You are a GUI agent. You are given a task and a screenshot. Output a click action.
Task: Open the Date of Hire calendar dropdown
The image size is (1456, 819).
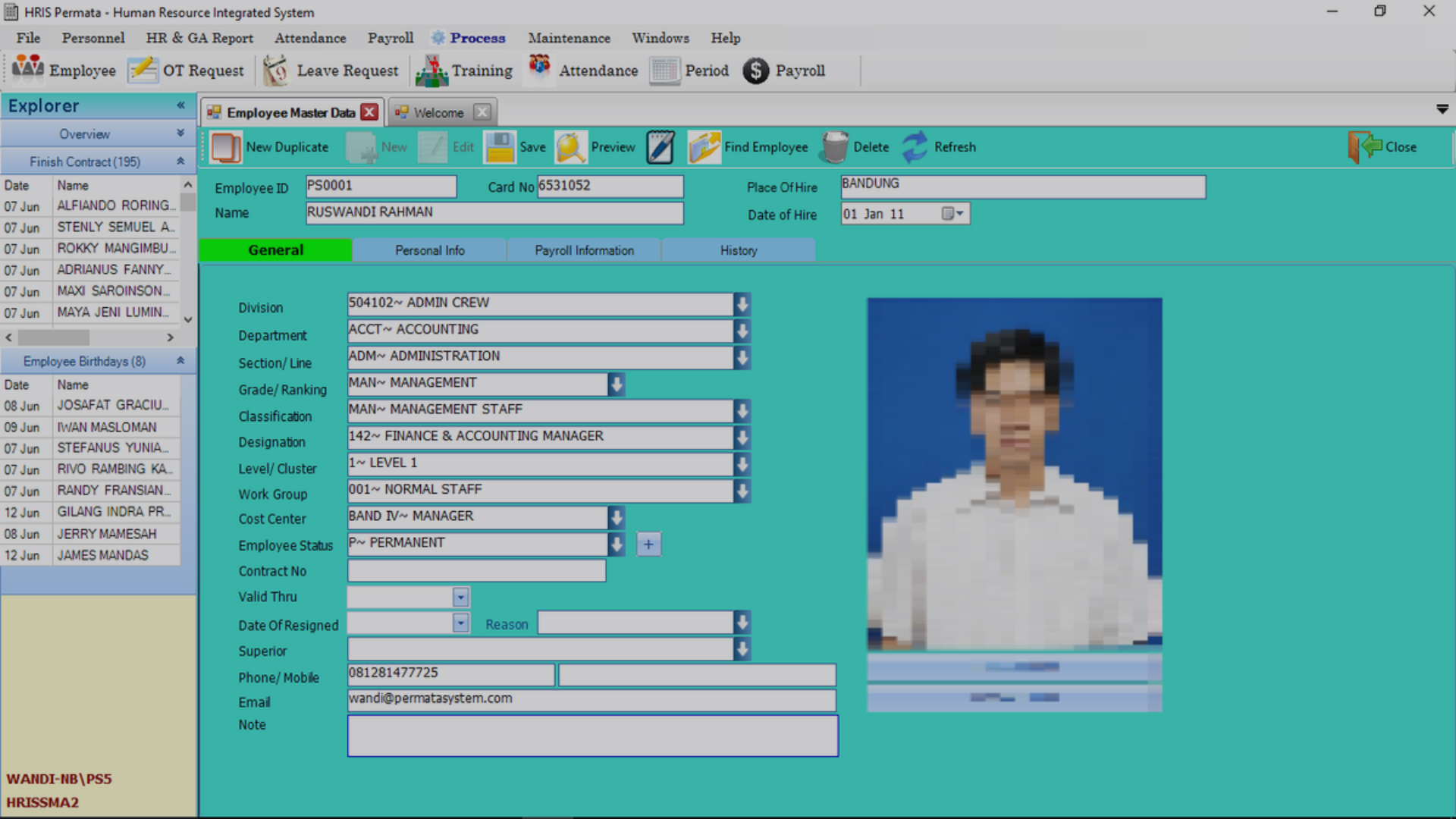pyautogui.click(x=952, y=214)
